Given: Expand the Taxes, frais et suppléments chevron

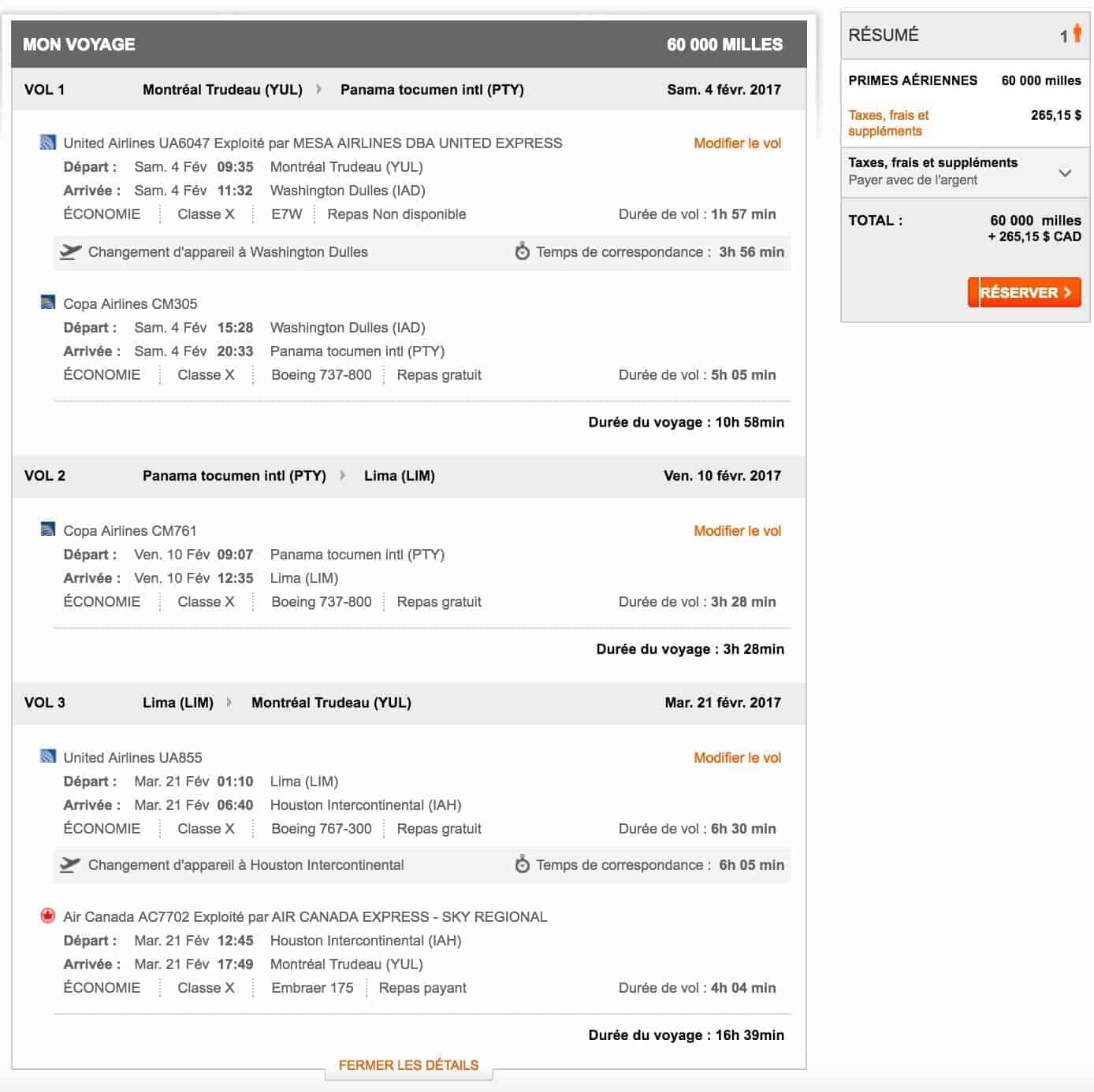Looking at the screenshot, I should (x=1065, y=173).
